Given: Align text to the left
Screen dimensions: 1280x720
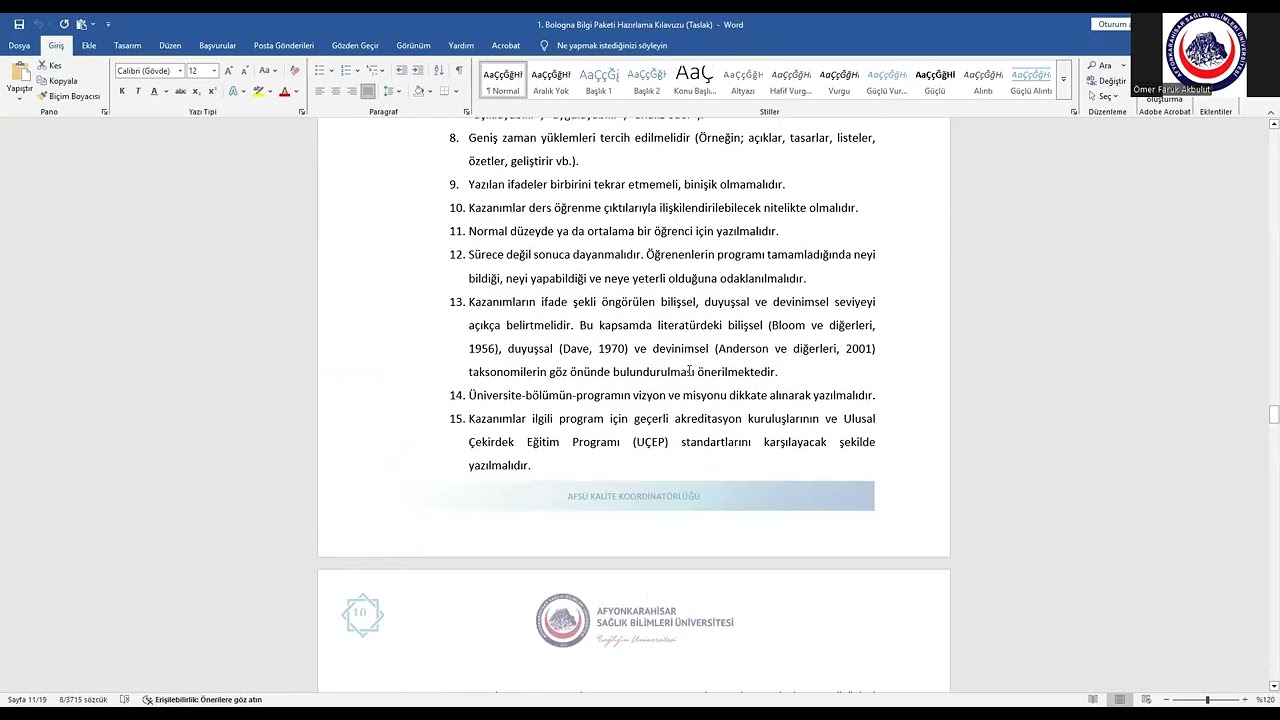Looking at the screenshot, I should click(x=320, y=91).
